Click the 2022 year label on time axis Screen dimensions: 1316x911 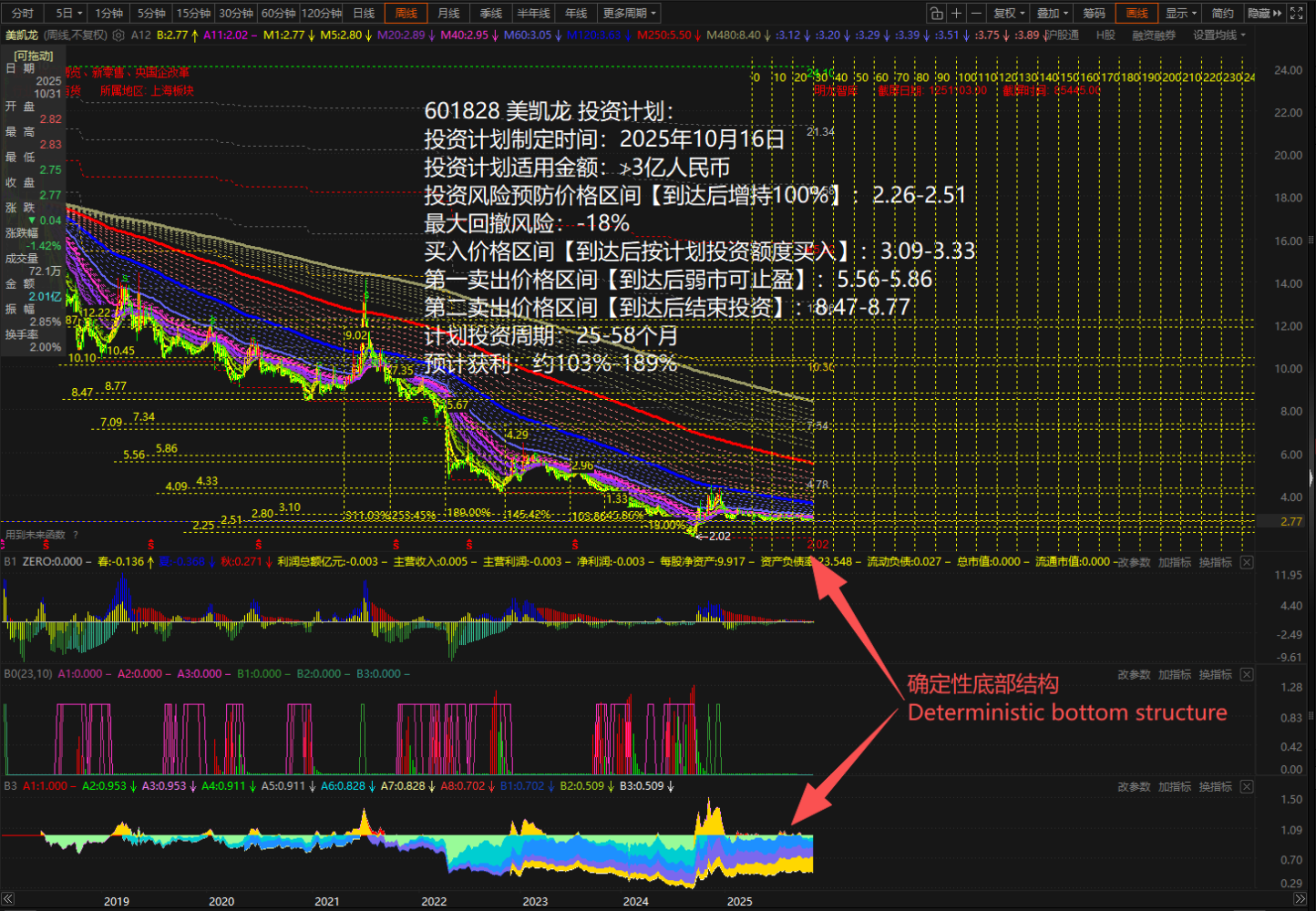pyautogui.click(x=434, y=901)
